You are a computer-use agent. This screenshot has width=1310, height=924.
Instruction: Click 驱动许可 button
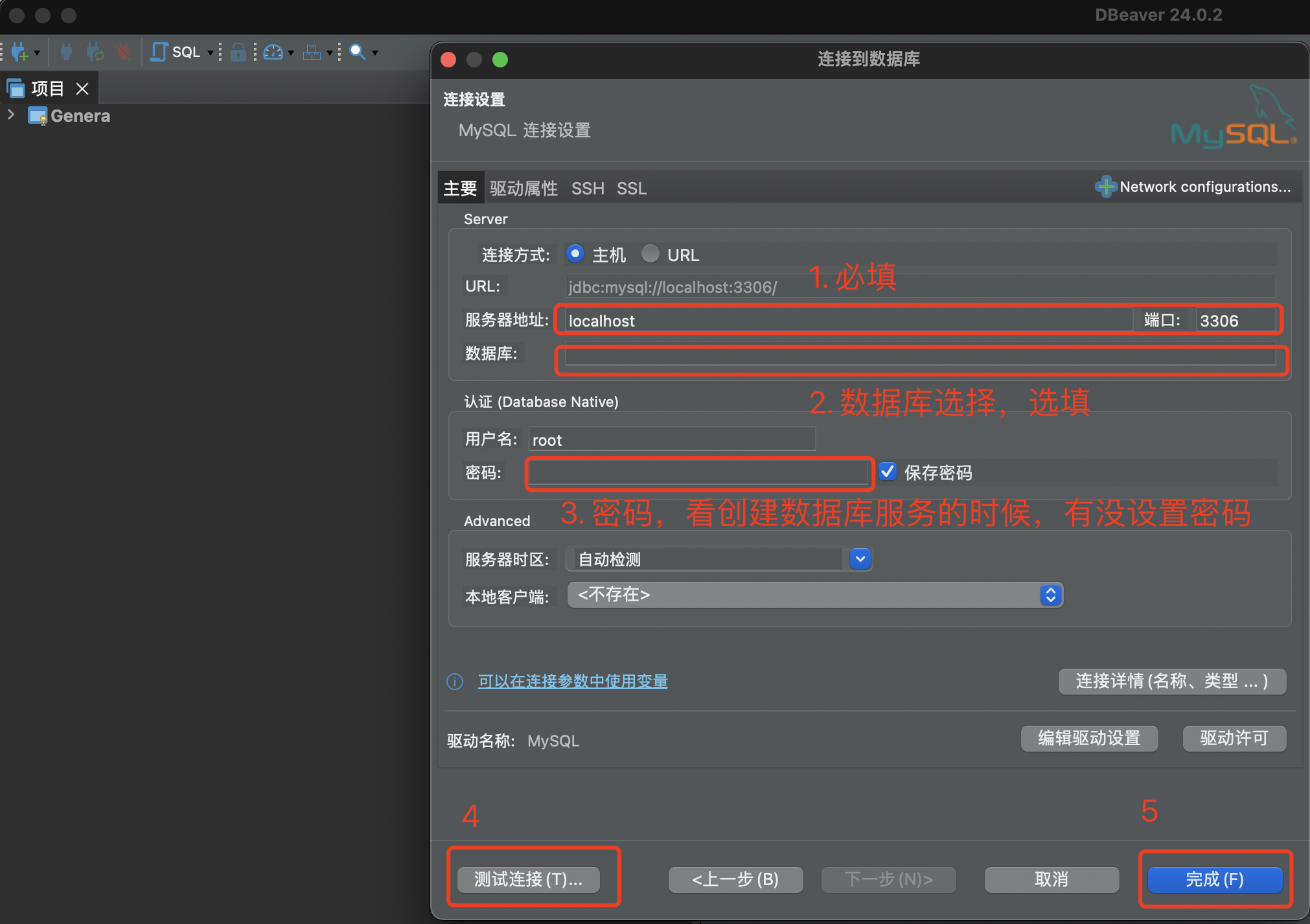[x=1234, y=738]
